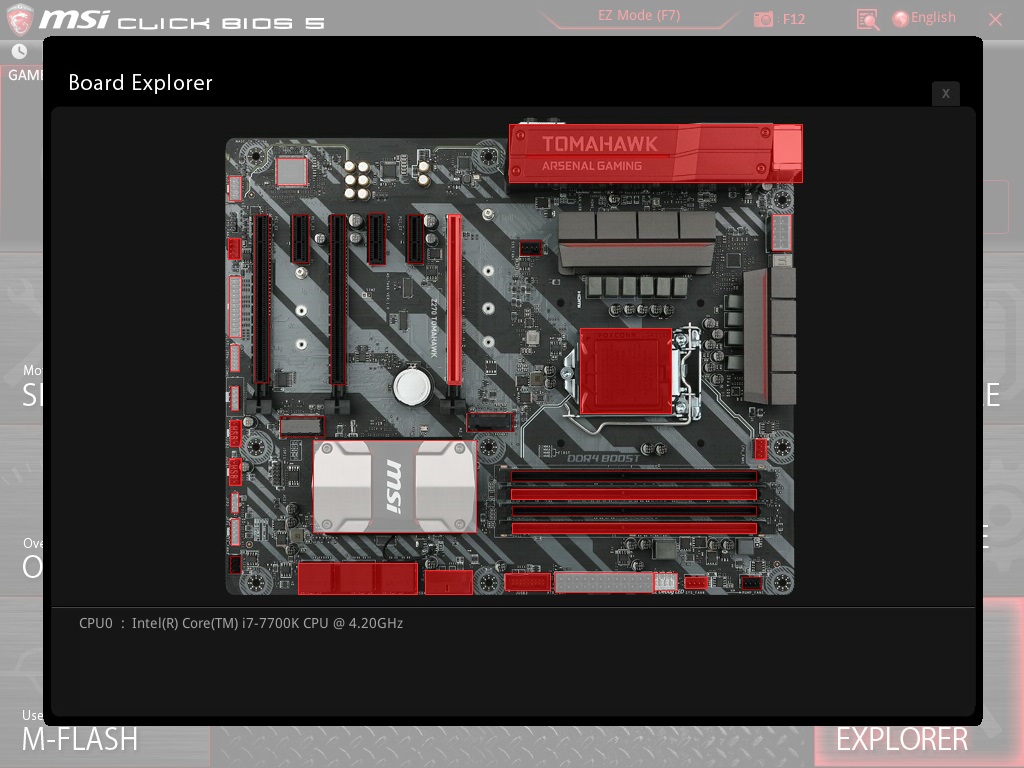This screenshot has width=1024, height=768.
Task: Switch to EZ Mode (F7)
Action: 639,16
